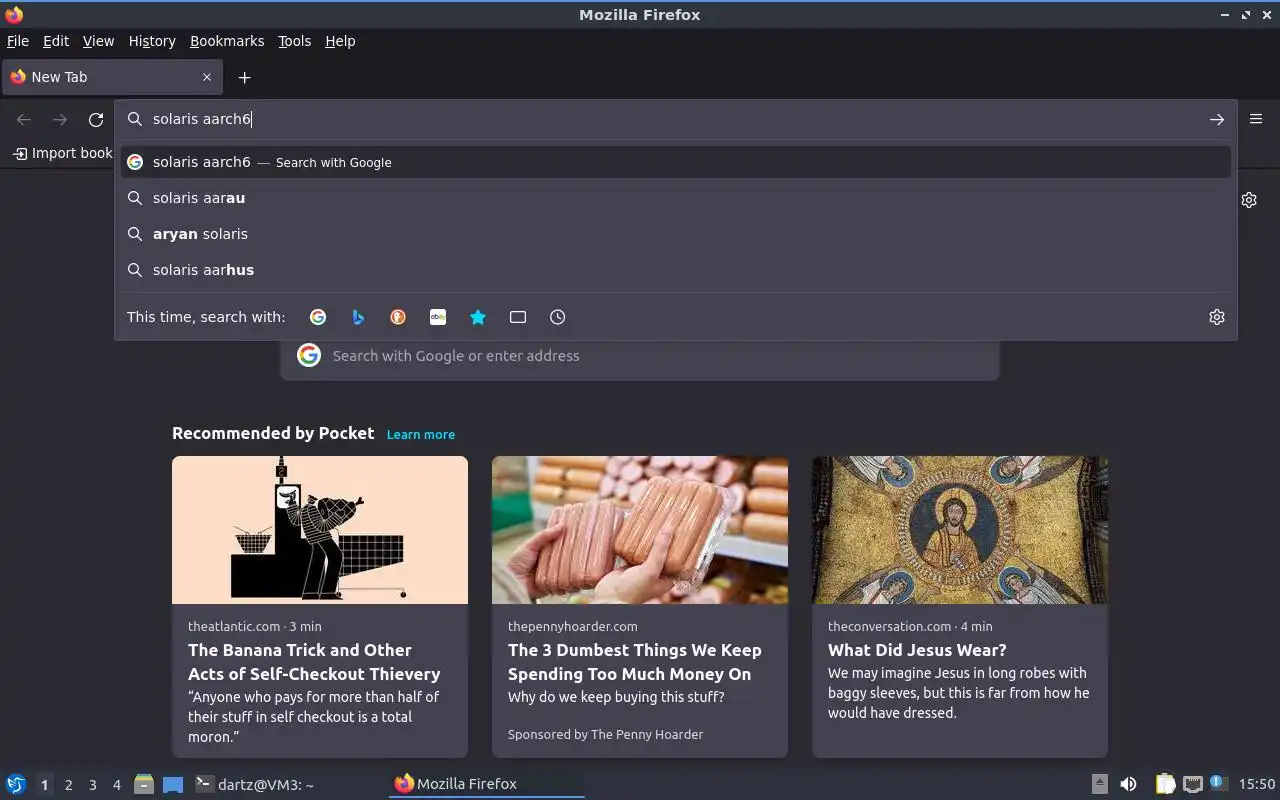This screenshot has width=1280, height=800.
Task: Open 'The 3 Dumbest Things' headline
Action: point(635,662)
